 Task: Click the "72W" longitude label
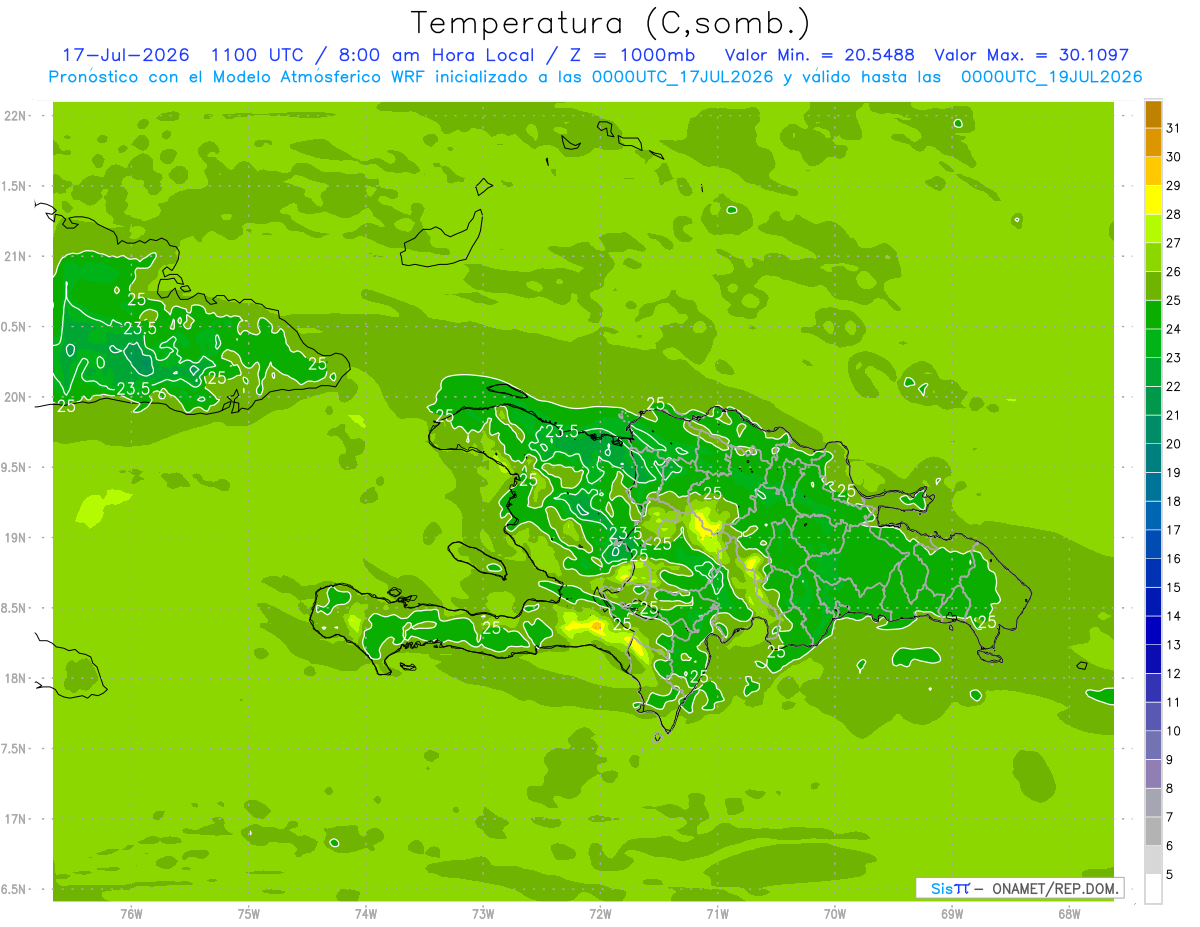tap(600, 913)
